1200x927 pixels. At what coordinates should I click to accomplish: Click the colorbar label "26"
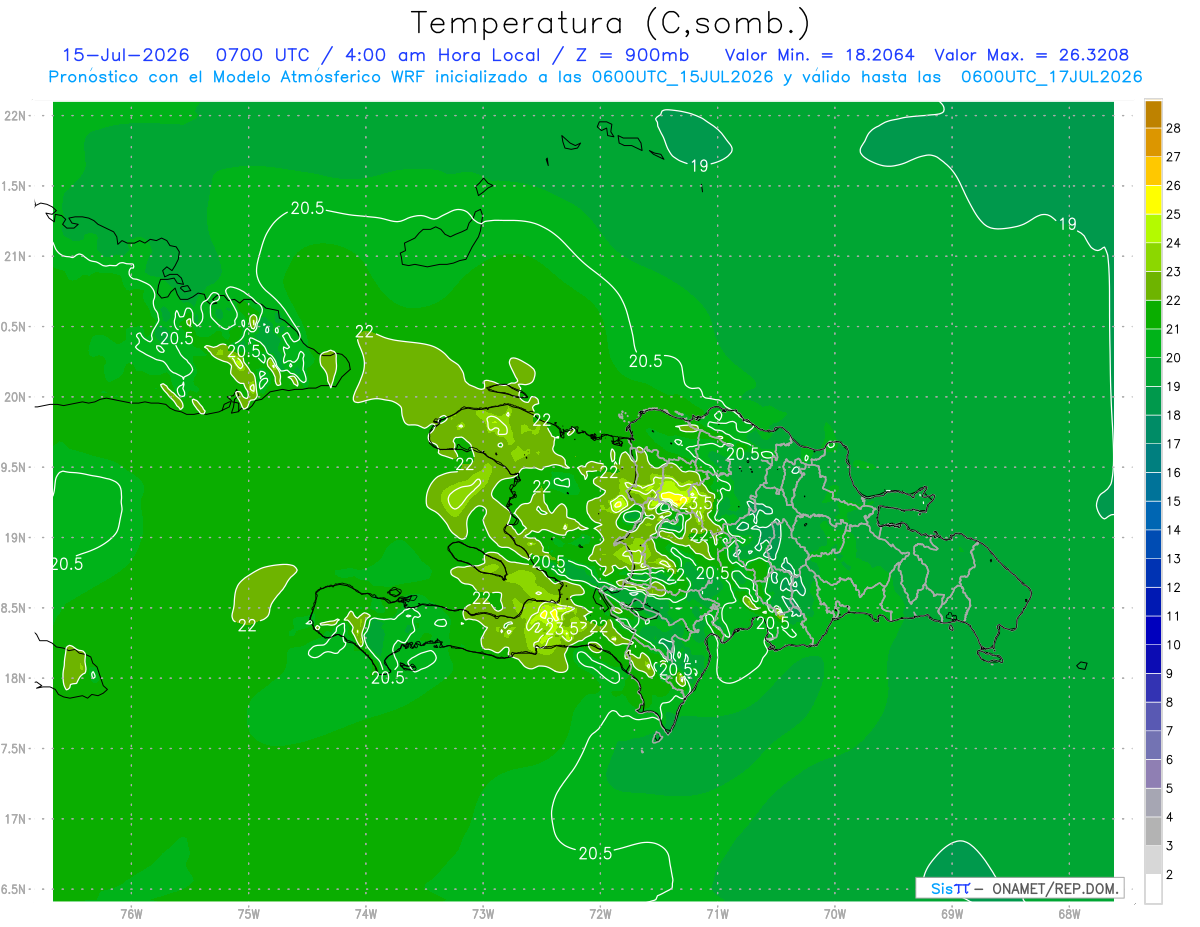(x=1174, y=185)
